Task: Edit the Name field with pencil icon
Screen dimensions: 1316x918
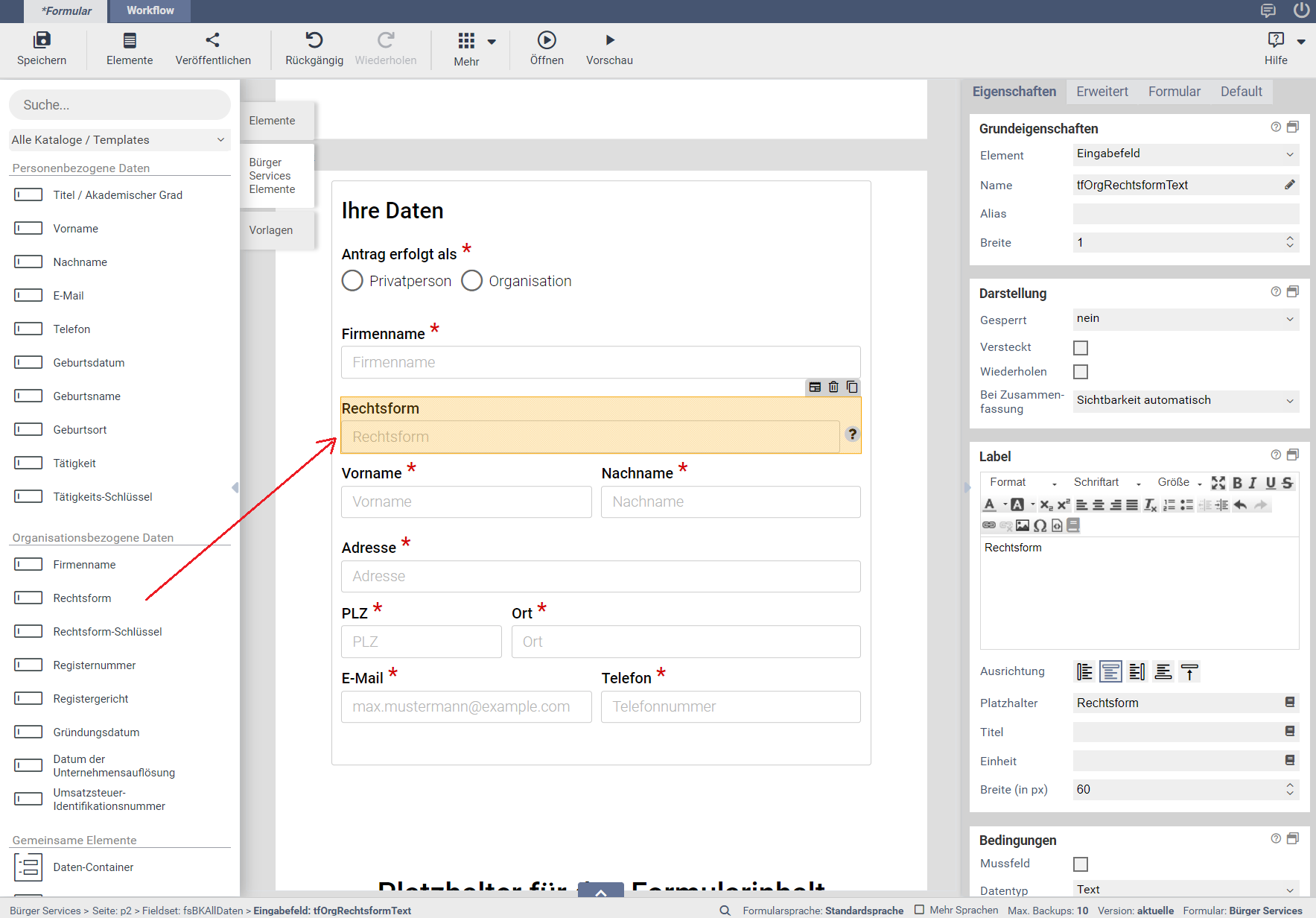Action: [x=1289, y=185]
